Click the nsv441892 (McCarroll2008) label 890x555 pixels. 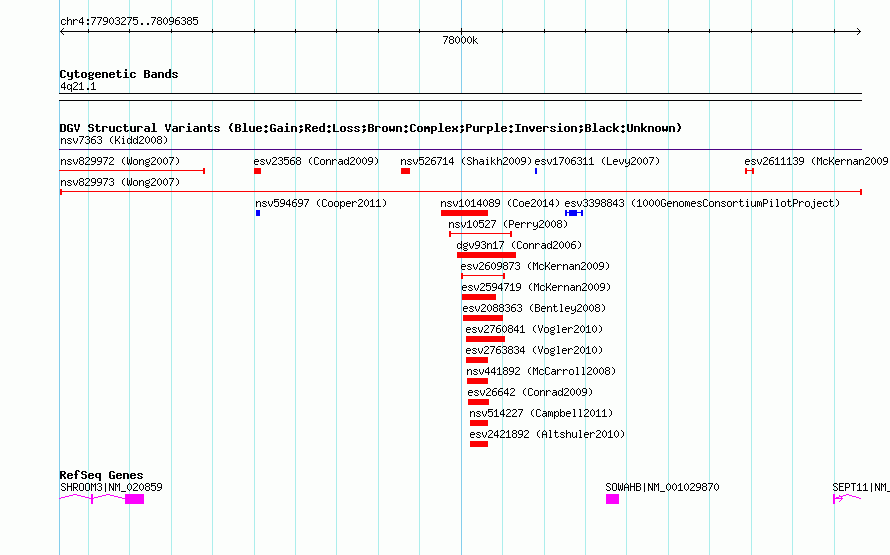(541, 371)
